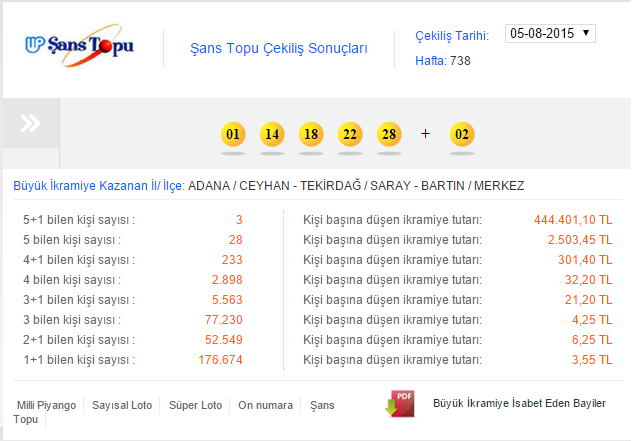Click the Hafta 738 text
Image resolution: width=632 pixels, height=441 pixels.
tap(443, 61)
